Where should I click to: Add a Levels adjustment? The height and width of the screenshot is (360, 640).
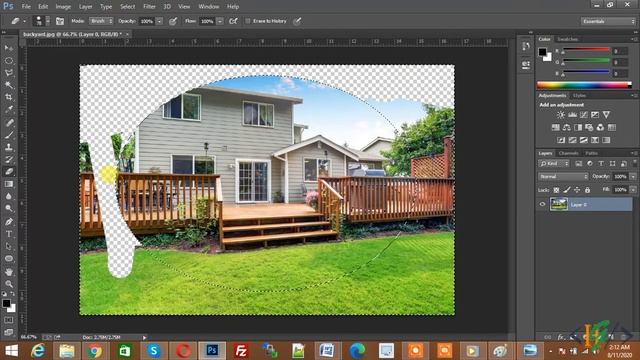click(x=572, y=115)
